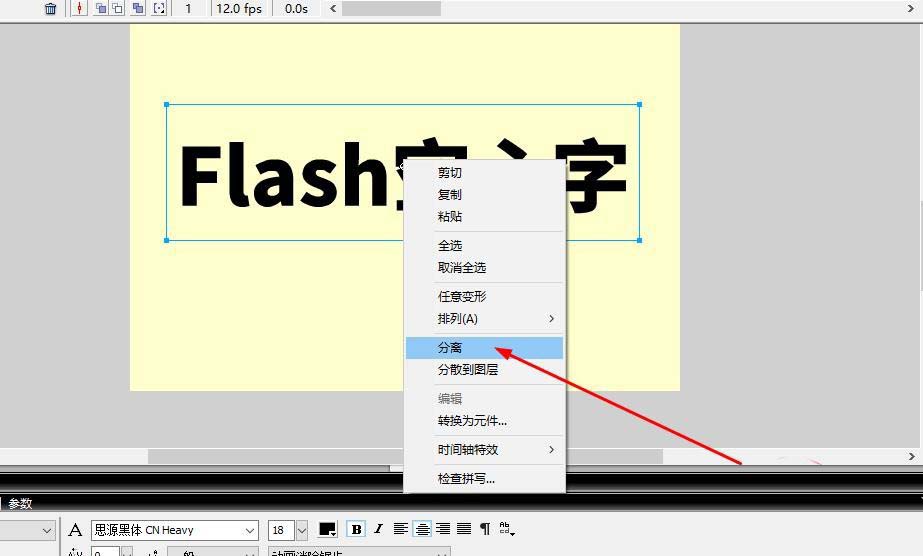Click the bottom-left handle of the text box
The image size is (923, 556).
(x=167, y=240)
